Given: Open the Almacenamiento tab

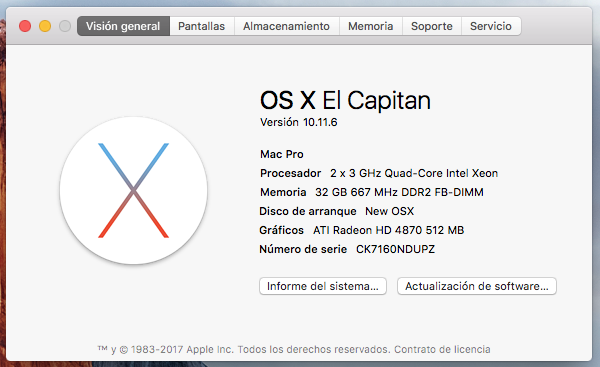Looking at the screenshot, I should pos(287,26).
